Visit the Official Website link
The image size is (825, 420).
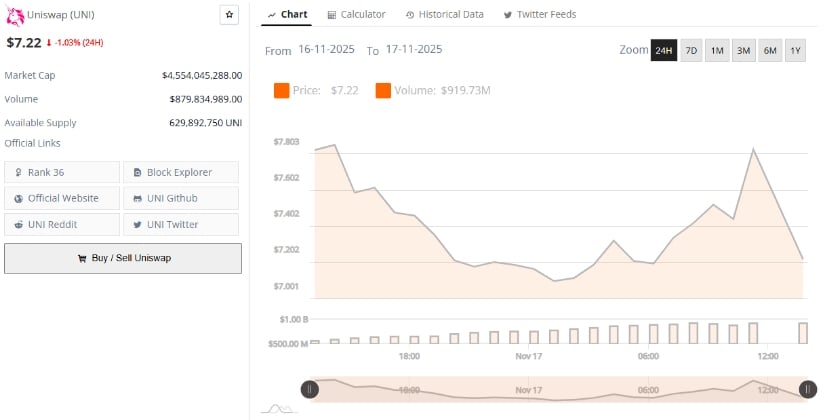(x=62, y=198)
